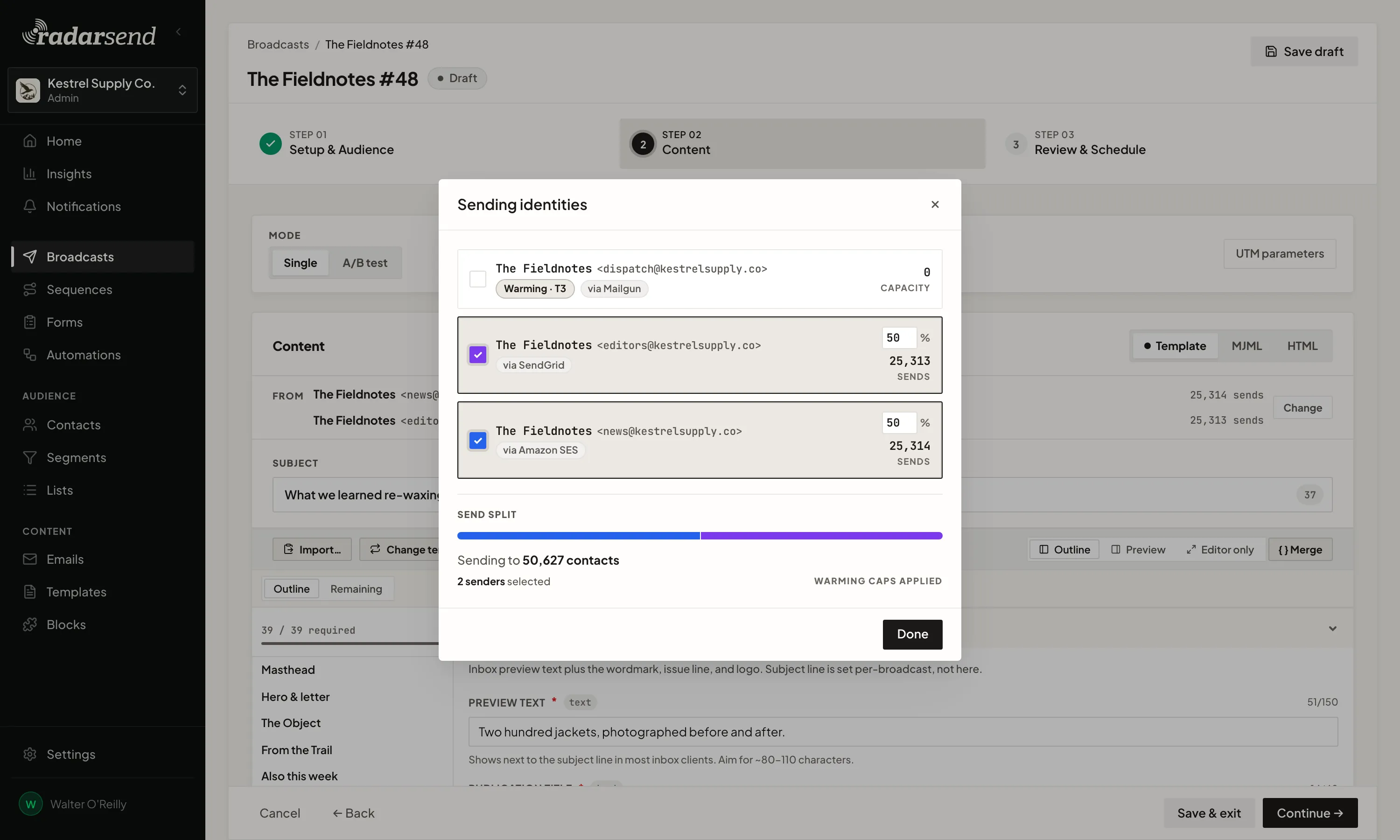
Task: Edit the Preview text input field
Action: pyautogui.click(x=903, y=732)
